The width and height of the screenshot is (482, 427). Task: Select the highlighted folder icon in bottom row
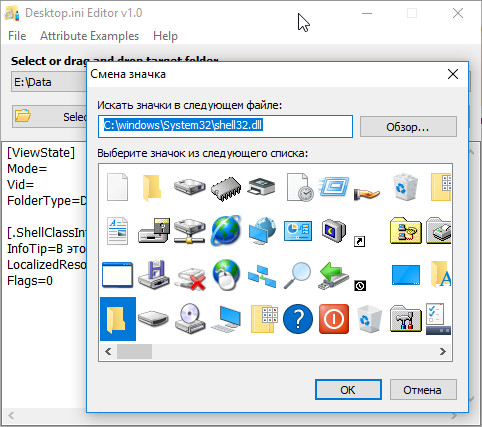(118, 319)
